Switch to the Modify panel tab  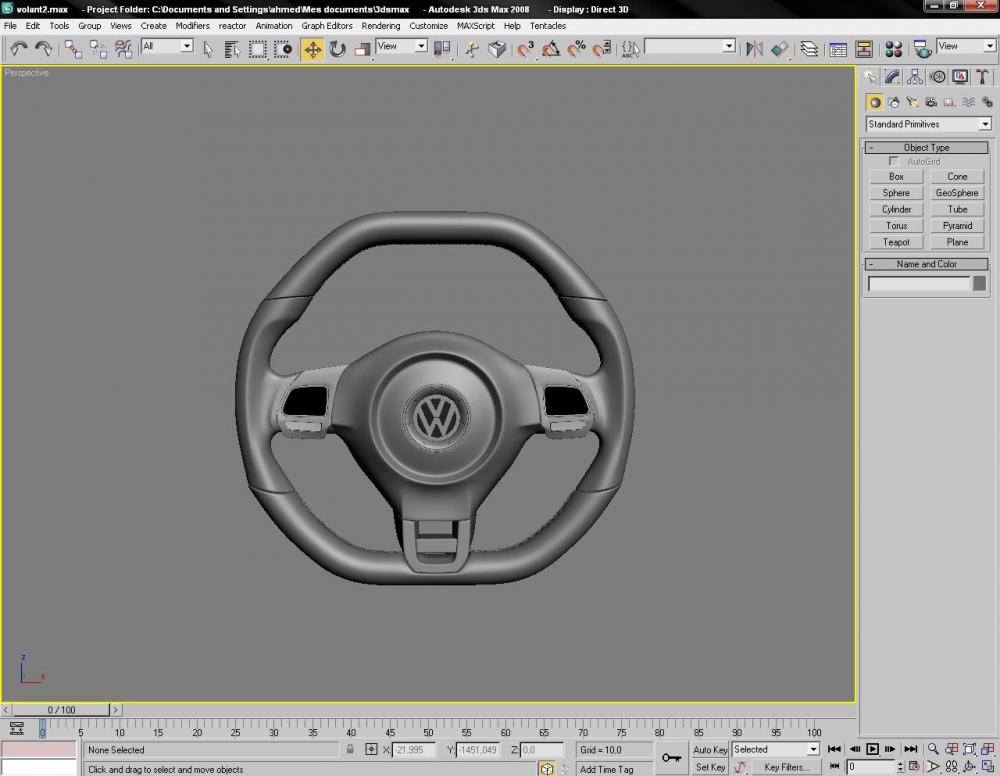892,77
